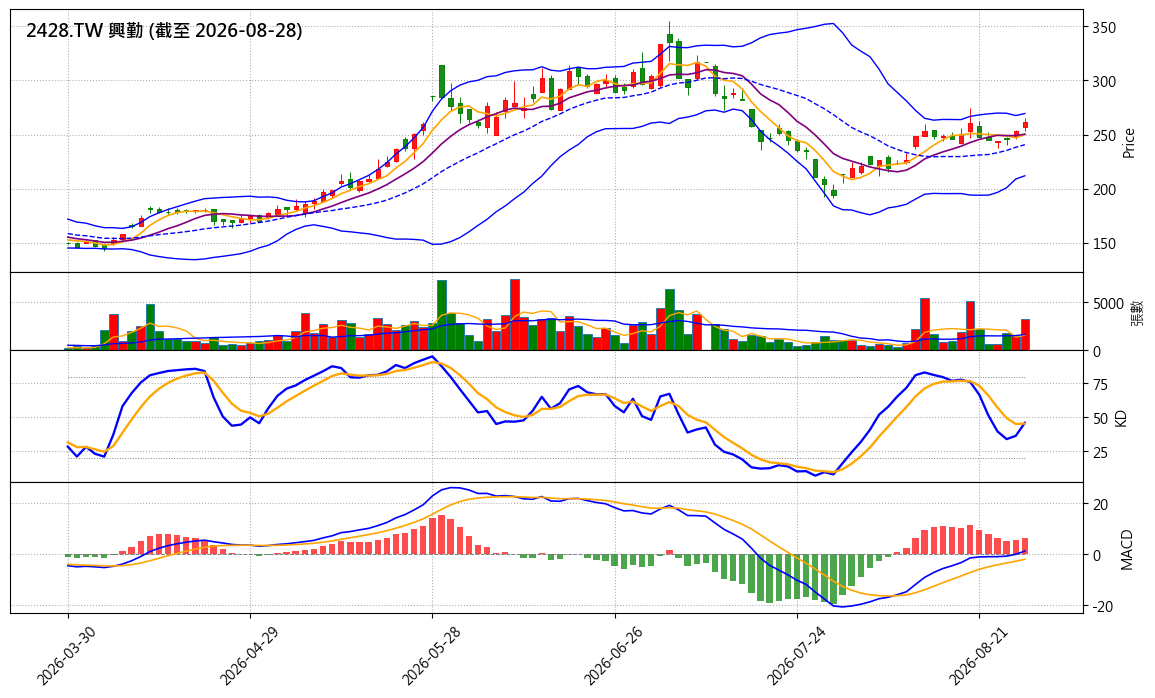
Task: Click the 50 tick on KD axis
Action: tap(1100, 418)
